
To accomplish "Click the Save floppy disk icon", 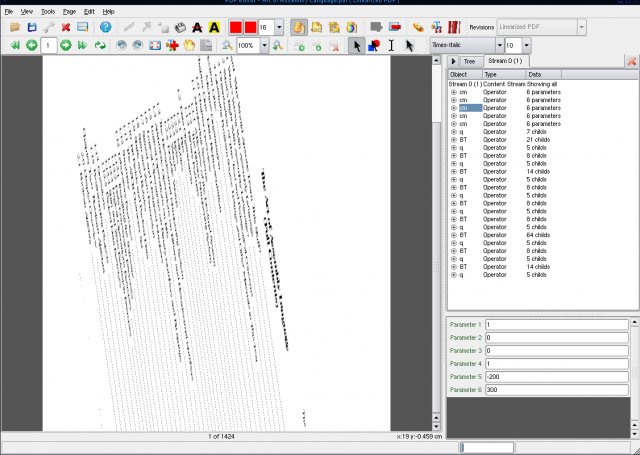I will pyautogui.click(x=32, y=27).
